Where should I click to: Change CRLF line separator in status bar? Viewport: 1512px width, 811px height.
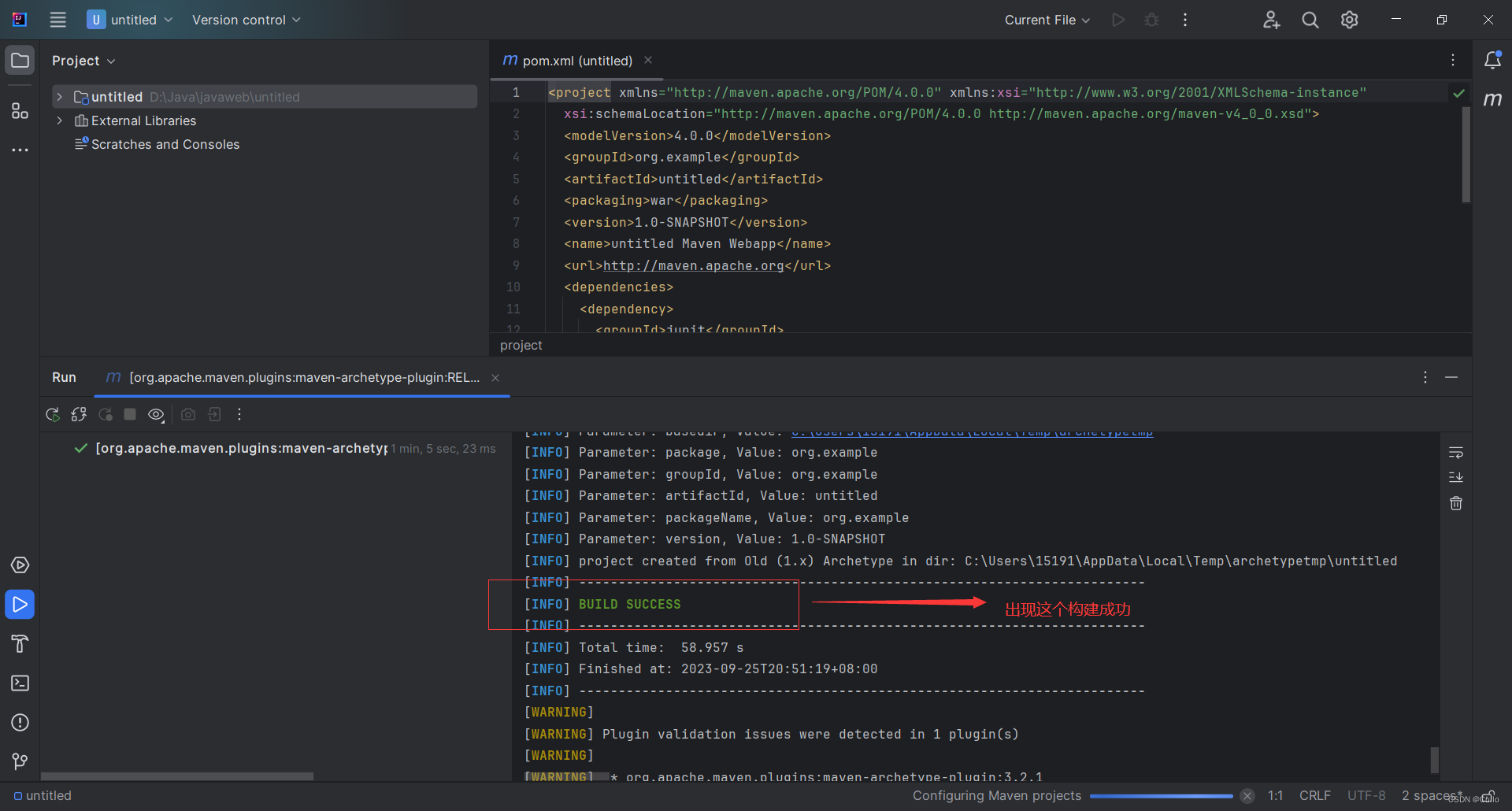1315,795
